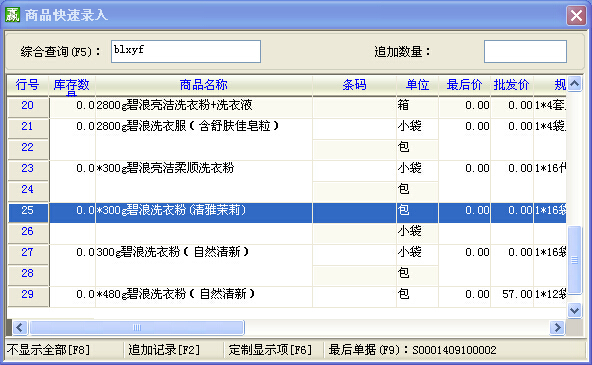Viewport: 592px width, 365px height.
Task: Select row number 22
Action: [28, 148]
